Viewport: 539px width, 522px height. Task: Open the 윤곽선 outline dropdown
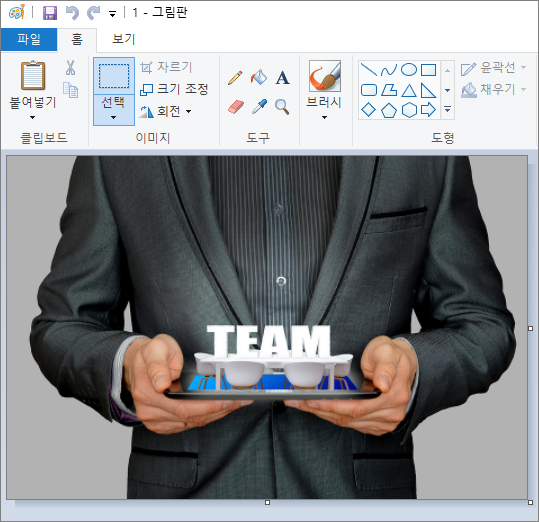point(493,68)
